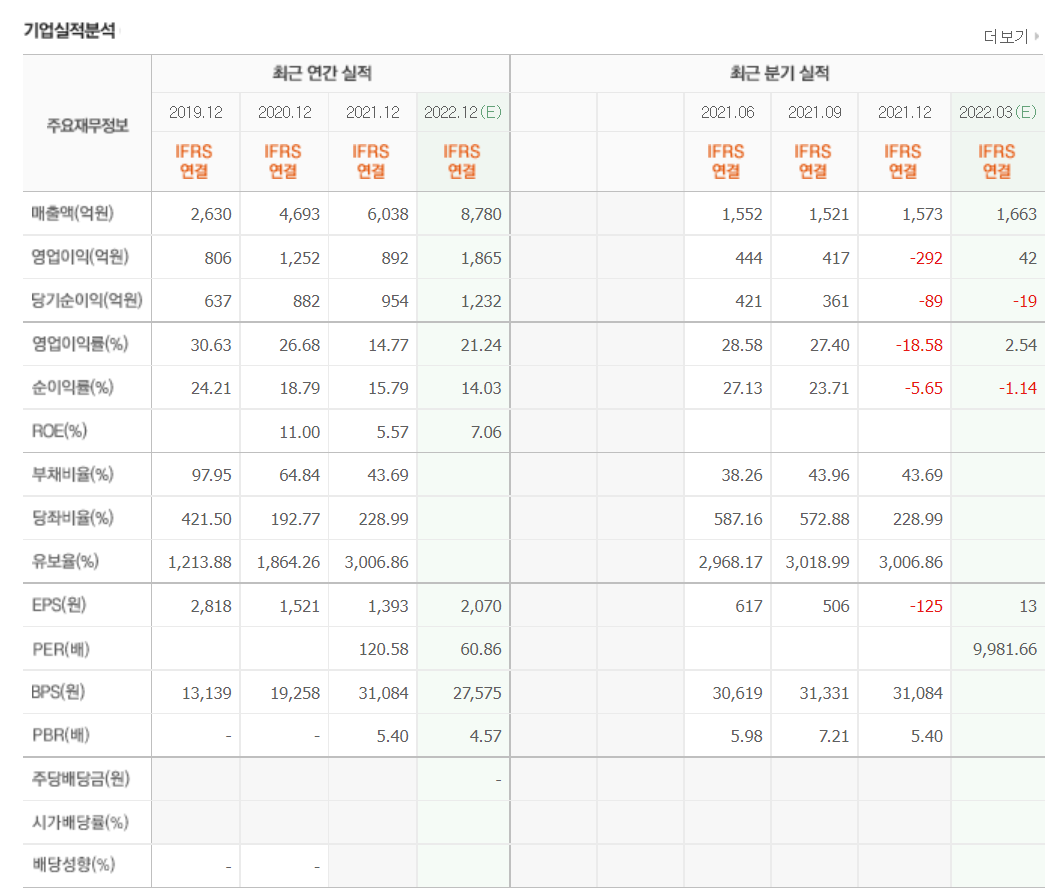Click the 2022.12(E) column header
1054x889 pixels.
pyautogui.click(x=462, y=112)
